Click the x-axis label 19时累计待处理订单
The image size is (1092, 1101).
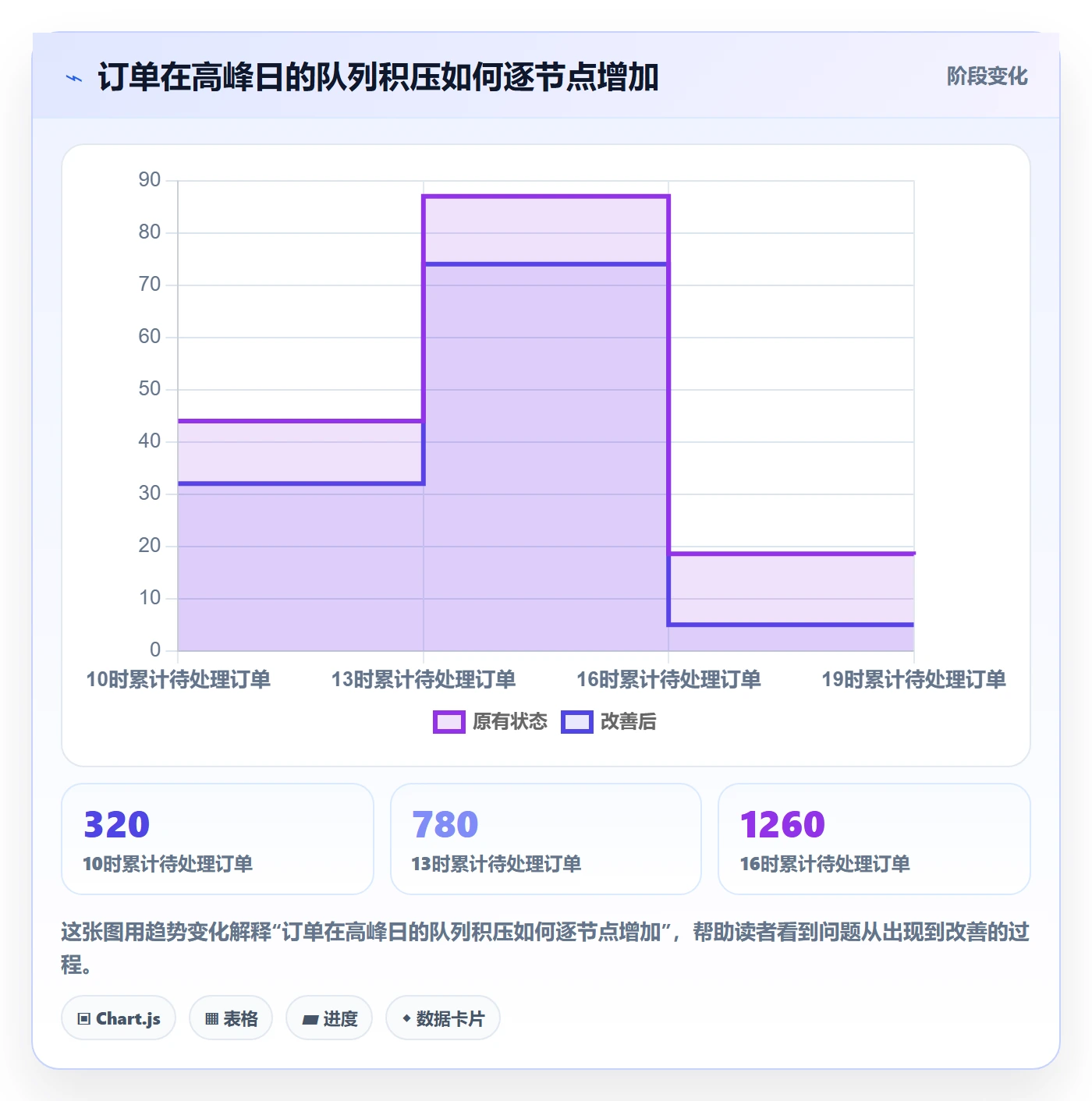pos(913,680)
